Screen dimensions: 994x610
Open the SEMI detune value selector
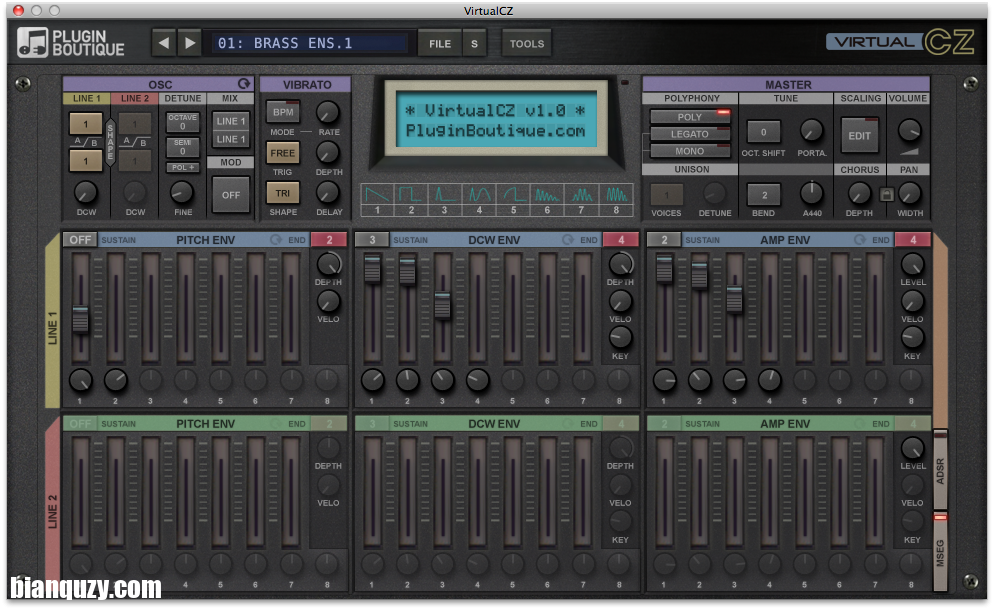coord(183,147)
